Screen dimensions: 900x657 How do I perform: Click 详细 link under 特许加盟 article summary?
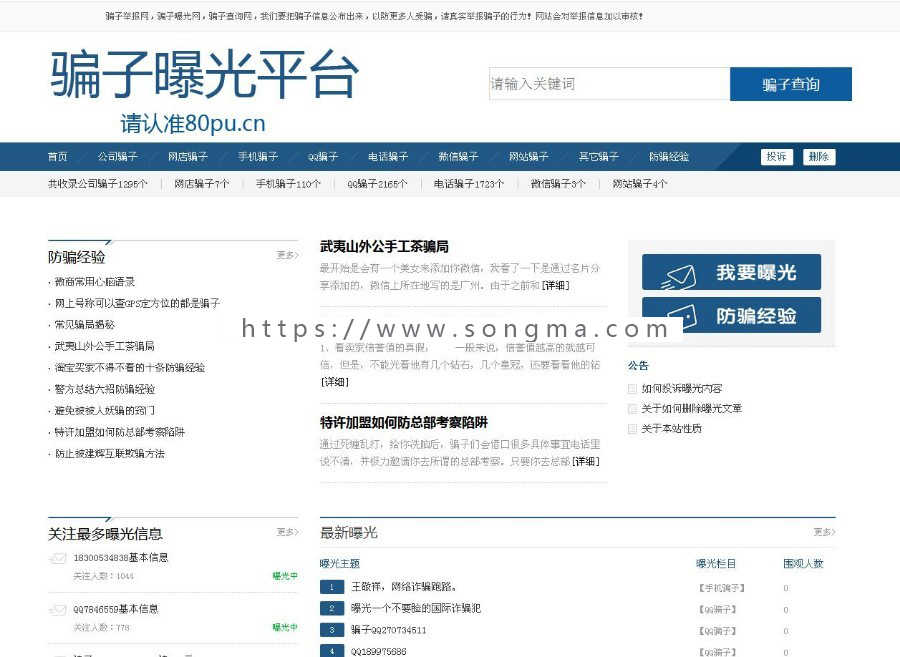[585, 461]
